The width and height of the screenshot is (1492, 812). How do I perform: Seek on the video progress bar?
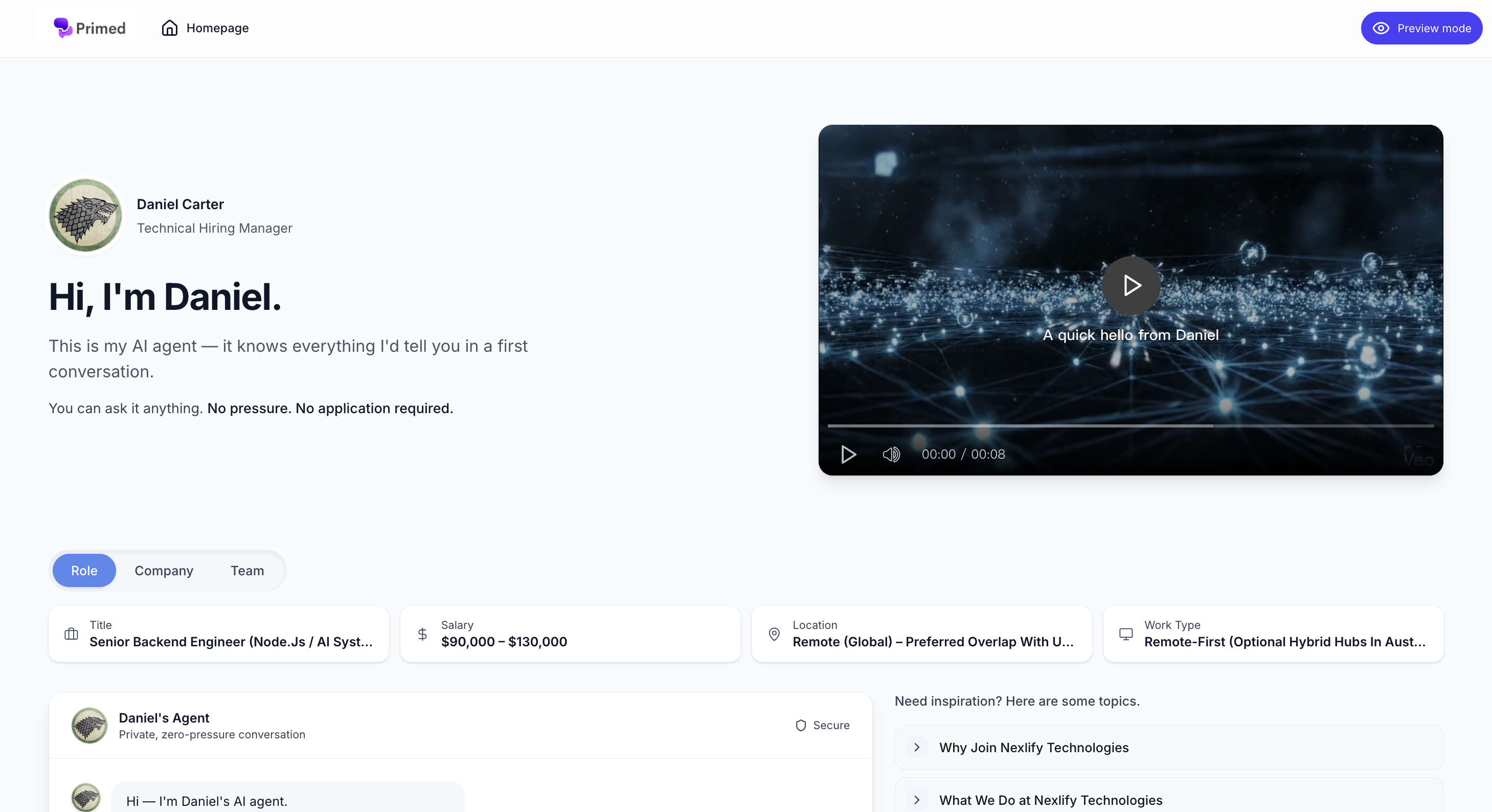pyautogui.click(x=1131, y=426)
